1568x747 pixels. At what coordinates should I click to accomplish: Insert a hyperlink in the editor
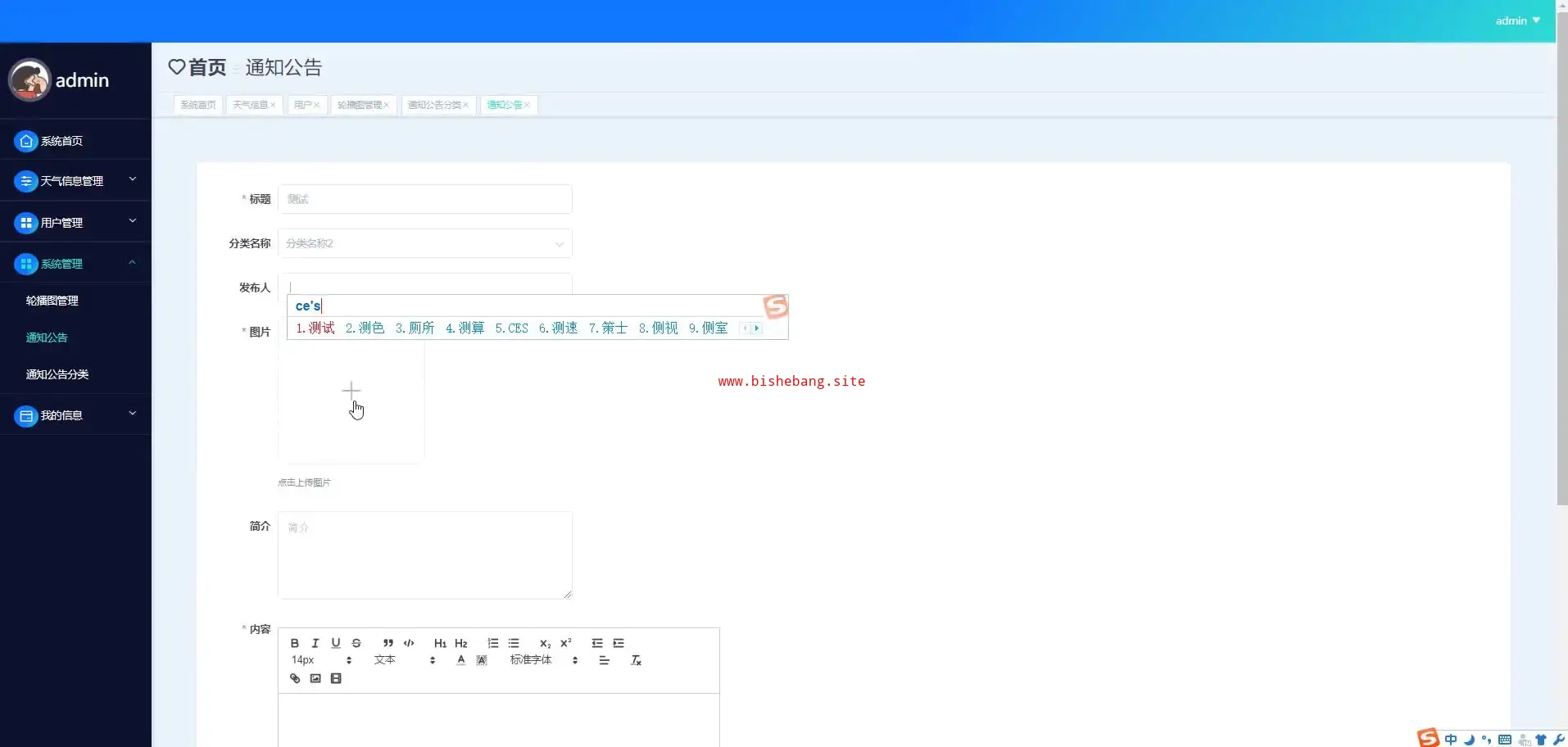coord(295,678)
